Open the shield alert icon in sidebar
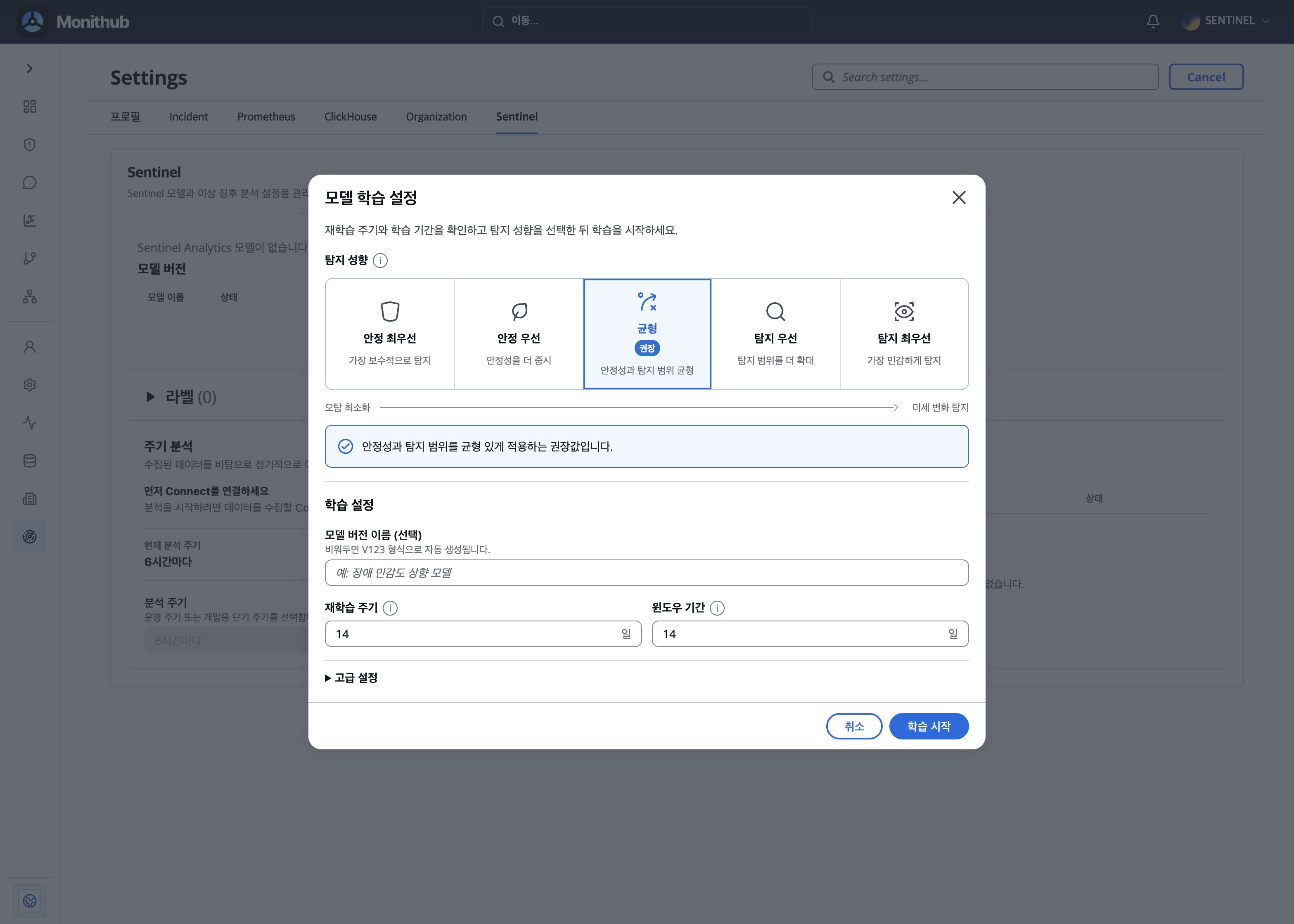Viewport: 1294px width, 924px height. (x=30, y=145)
